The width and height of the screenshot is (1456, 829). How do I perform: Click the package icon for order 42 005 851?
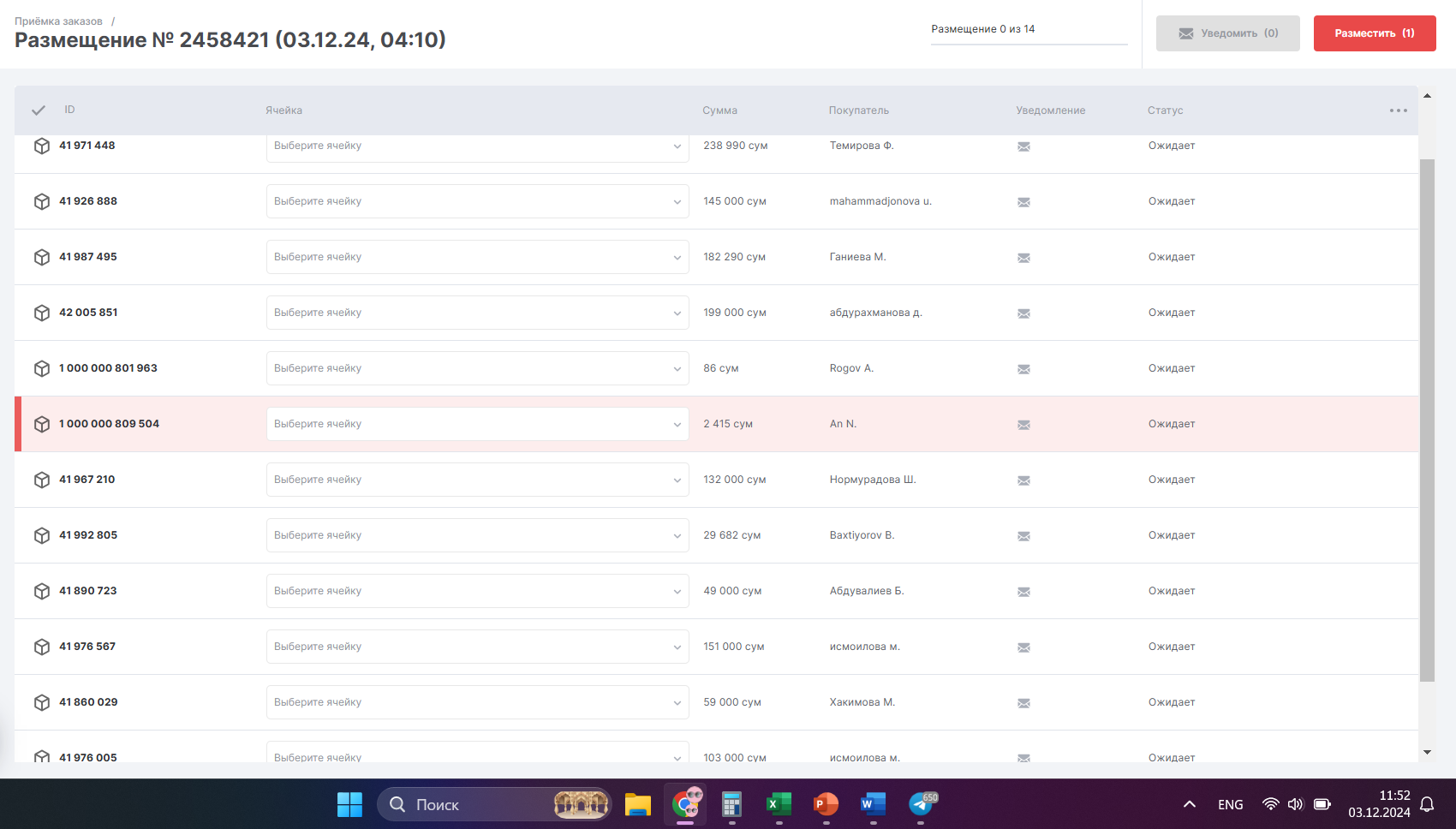click(x=41, y=313)
